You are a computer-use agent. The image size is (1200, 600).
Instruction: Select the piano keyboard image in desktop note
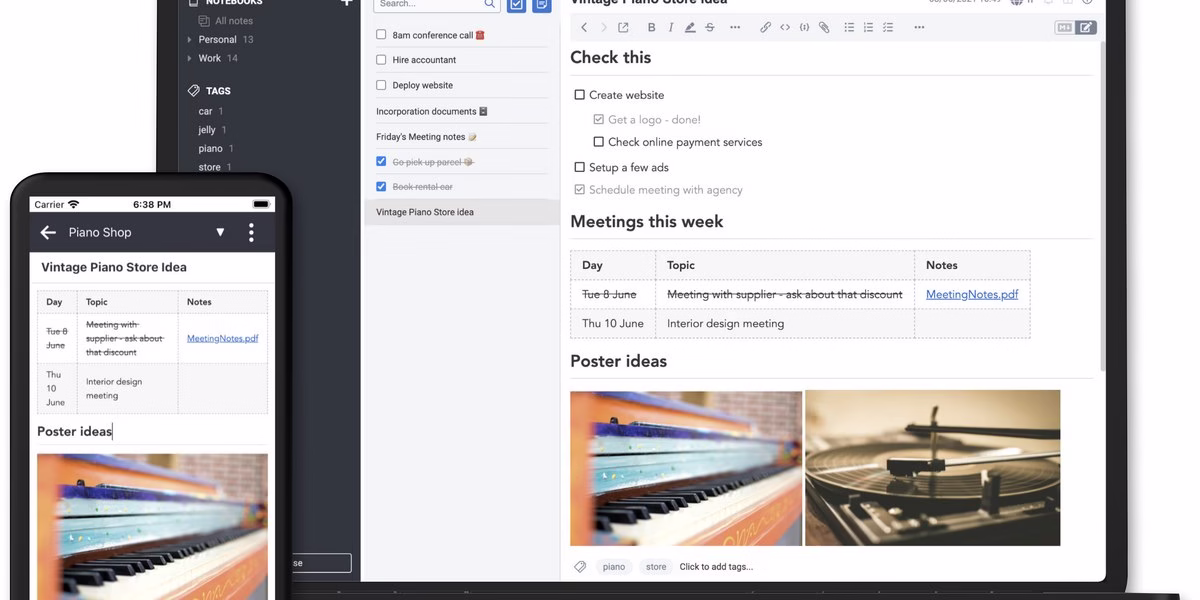[x=686, y=468]
